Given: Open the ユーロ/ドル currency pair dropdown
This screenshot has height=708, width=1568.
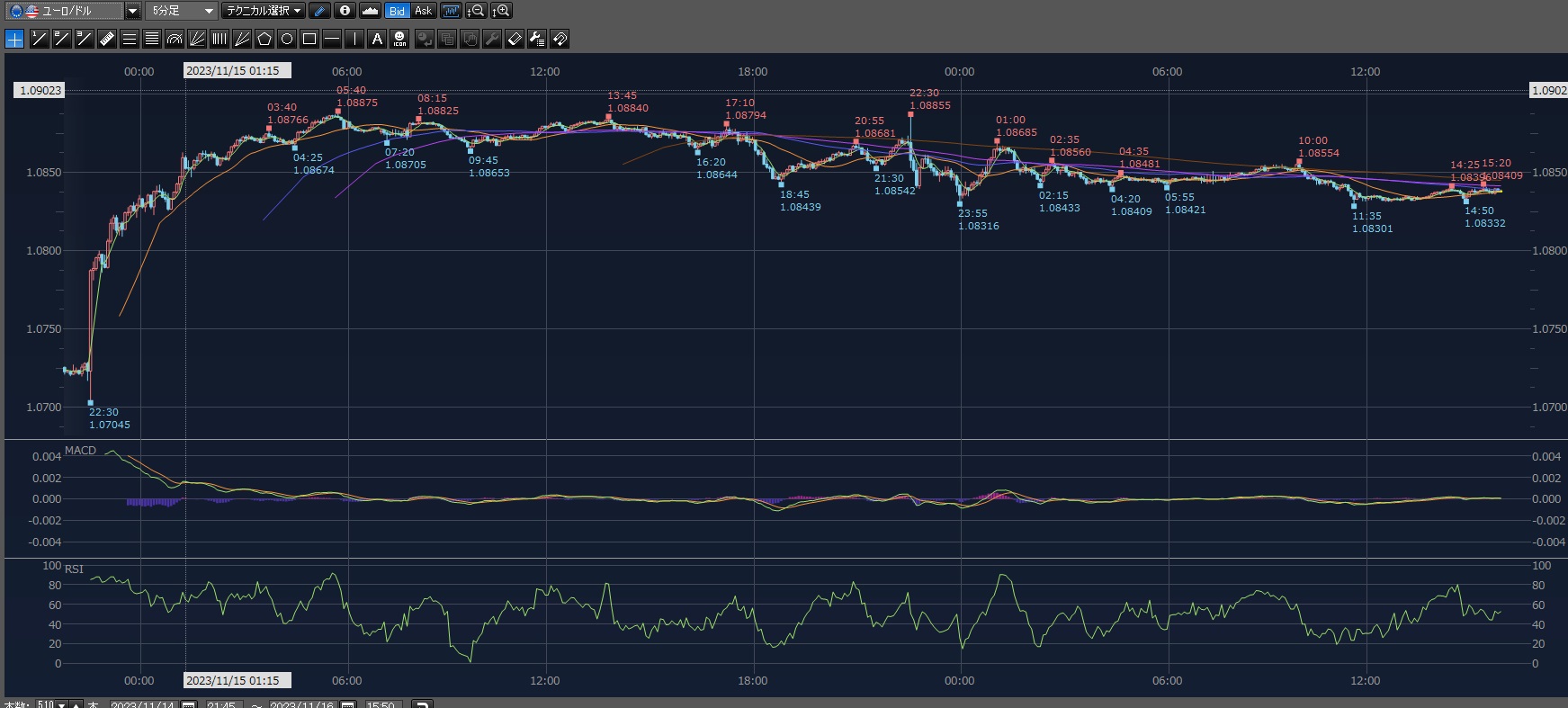Looking at the screenshot, I should (132, 11).
